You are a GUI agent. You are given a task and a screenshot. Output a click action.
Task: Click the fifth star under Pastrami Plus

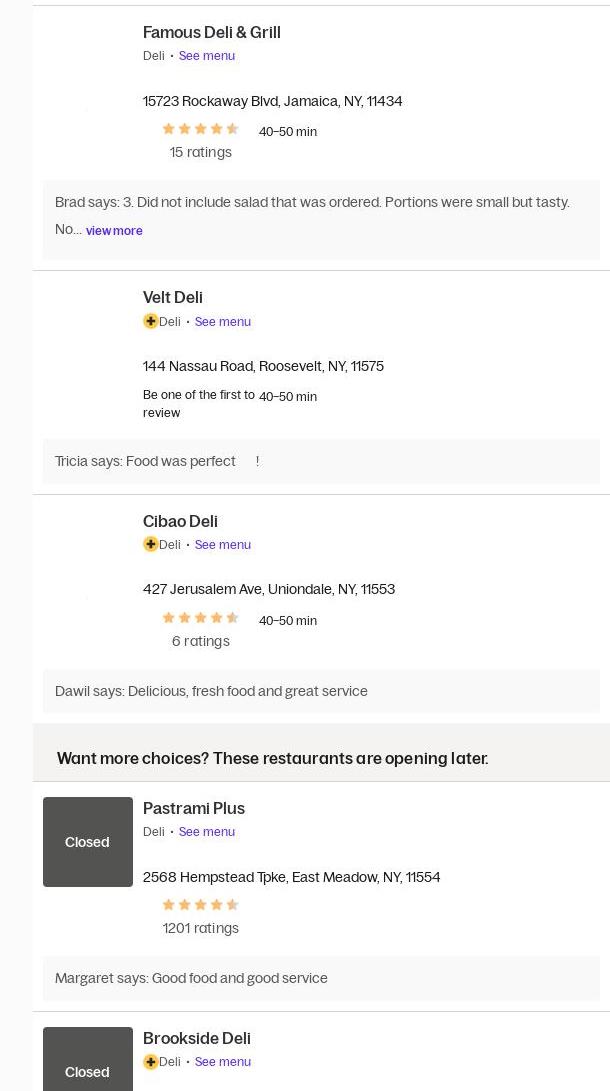coord(233,904)
